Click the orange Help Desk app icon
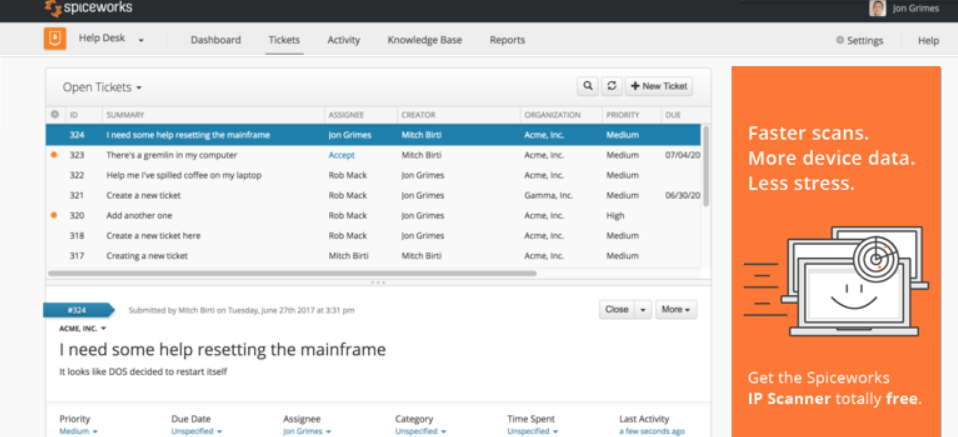Screen dimensions: 958x437 pos(56,40)
